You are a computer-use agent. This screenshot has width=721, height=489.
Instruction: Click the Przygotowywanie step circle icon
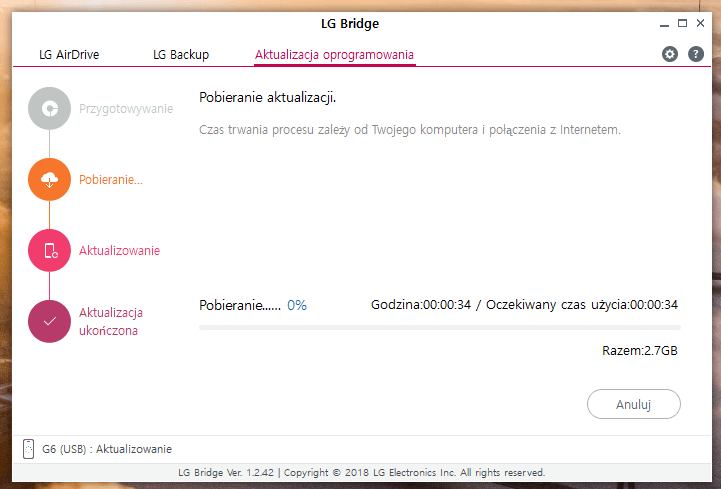pos(49,109)
